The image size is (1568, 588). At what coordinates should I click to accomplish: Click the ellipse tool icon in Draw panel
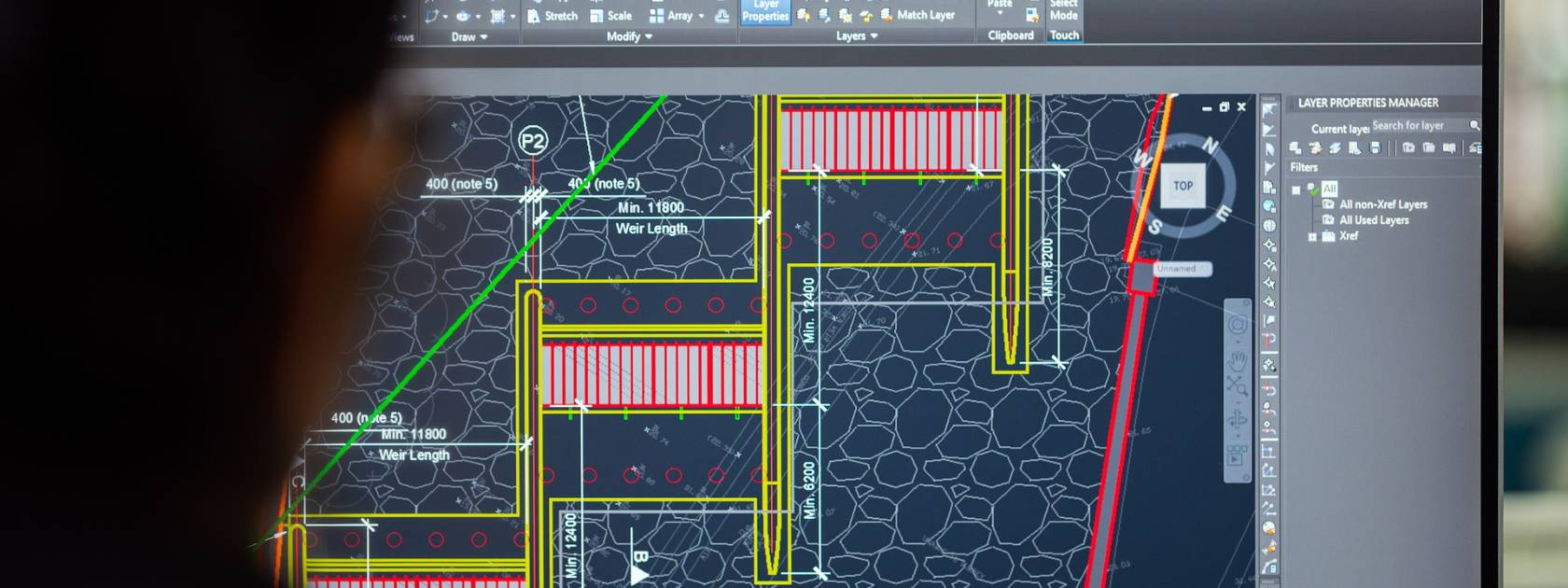click(x=463, y=16)
